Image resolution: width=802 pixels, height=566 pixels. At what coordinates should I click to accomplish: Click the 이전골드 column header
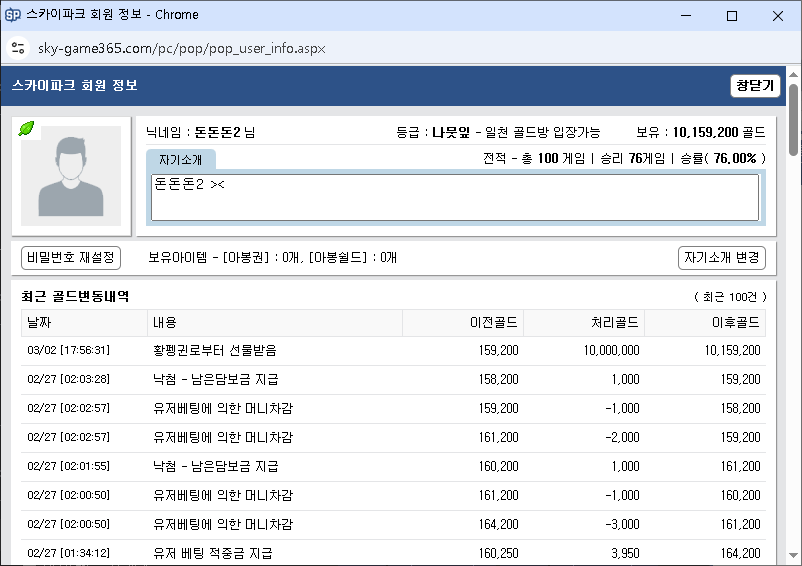[463, 323]
